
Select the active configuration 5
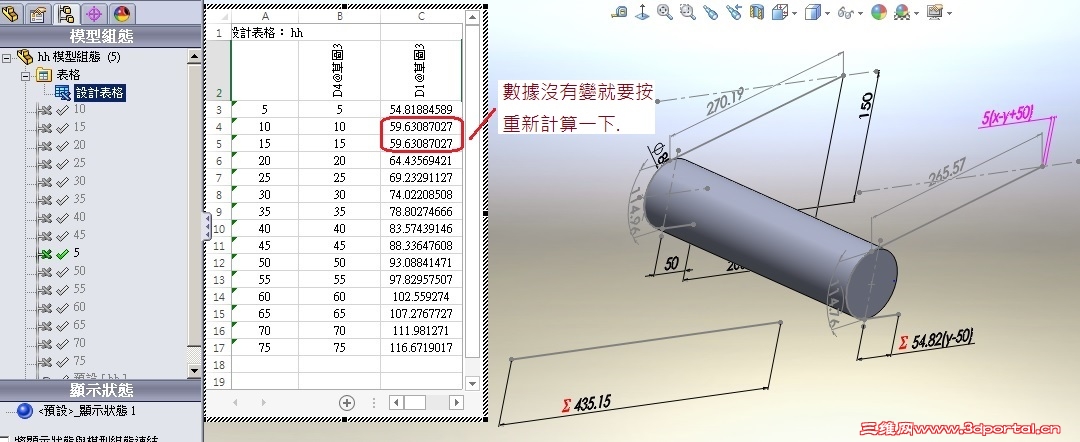[76, 253]
